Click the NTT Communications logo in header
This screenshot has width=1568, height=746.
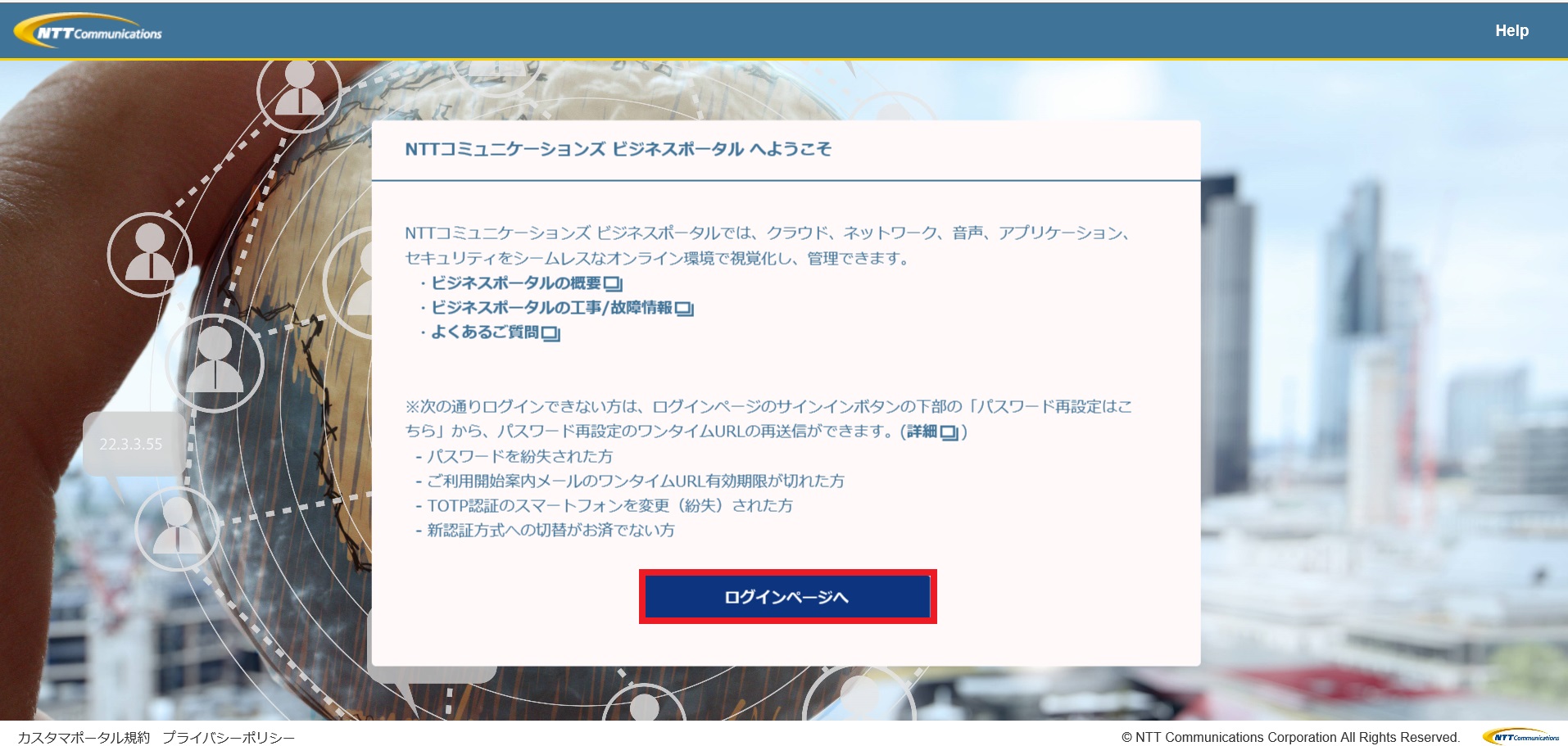88,31
